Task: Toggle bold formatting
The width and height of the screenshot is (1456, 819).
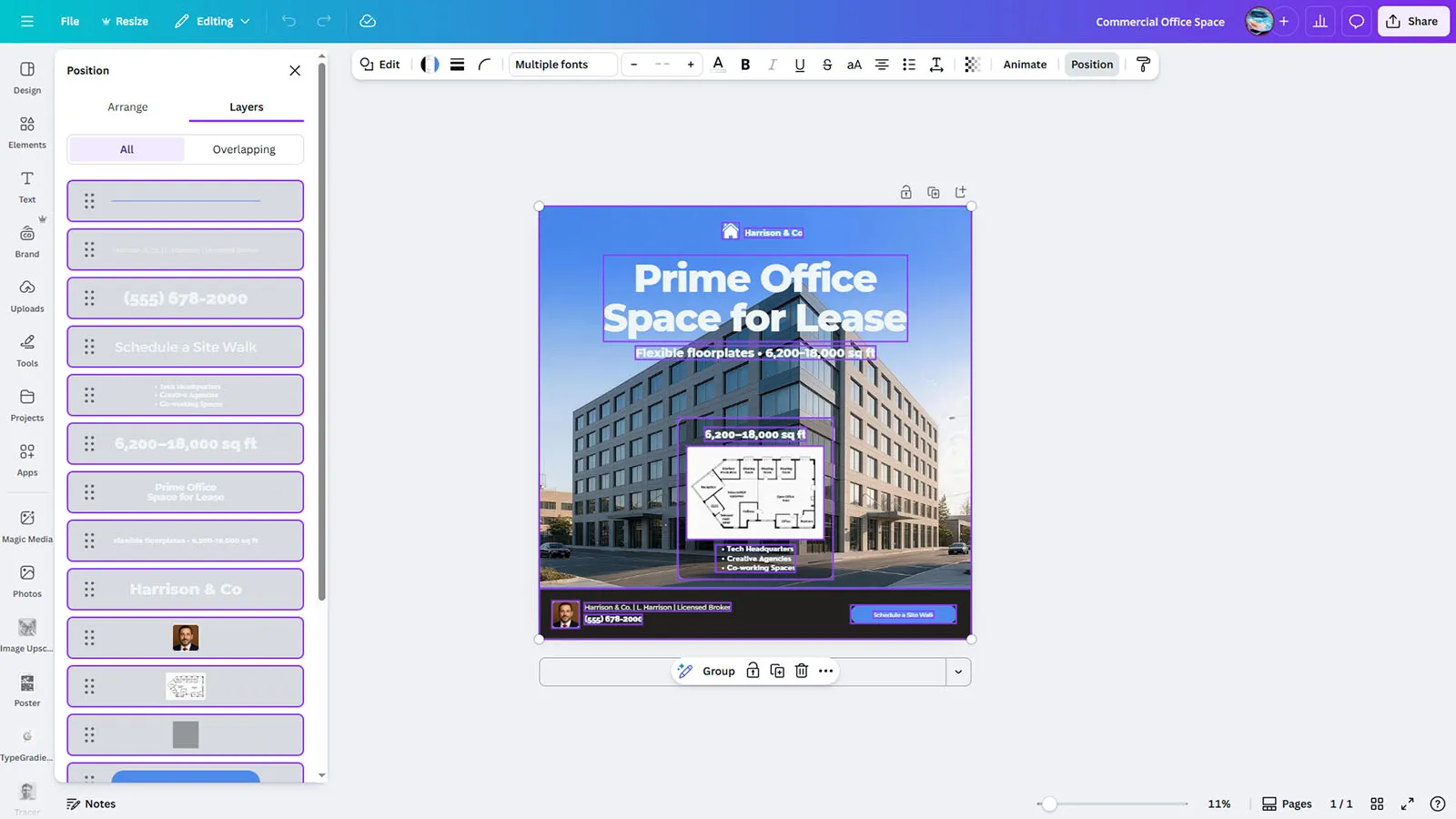Action: point(745,65)
